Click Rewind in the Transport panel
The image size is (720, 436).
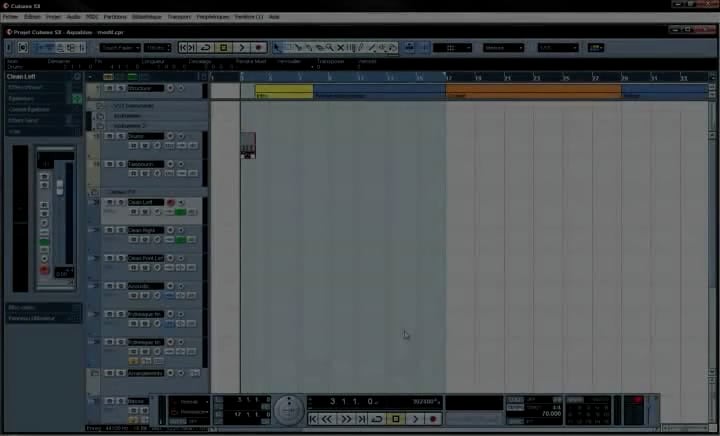pos(327,419)
